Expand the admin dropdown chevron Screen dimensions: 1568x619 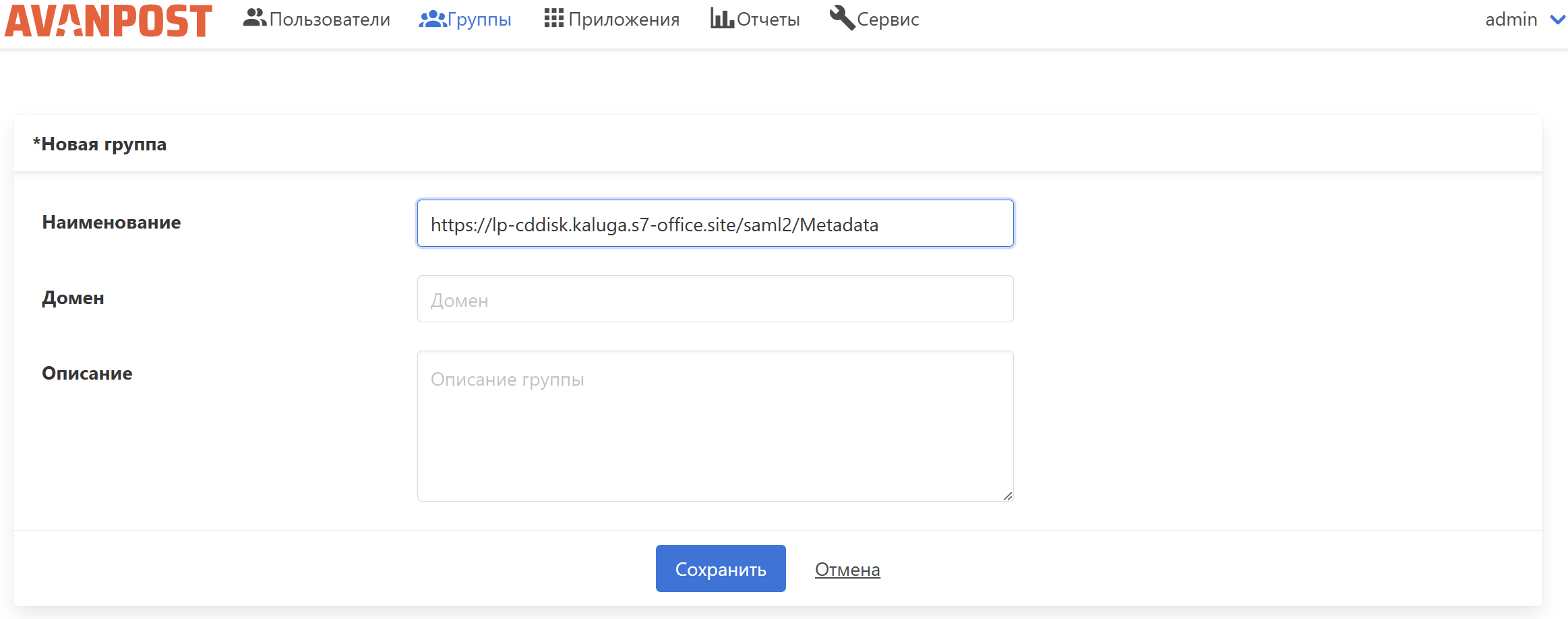click(x=1557, y=20)
